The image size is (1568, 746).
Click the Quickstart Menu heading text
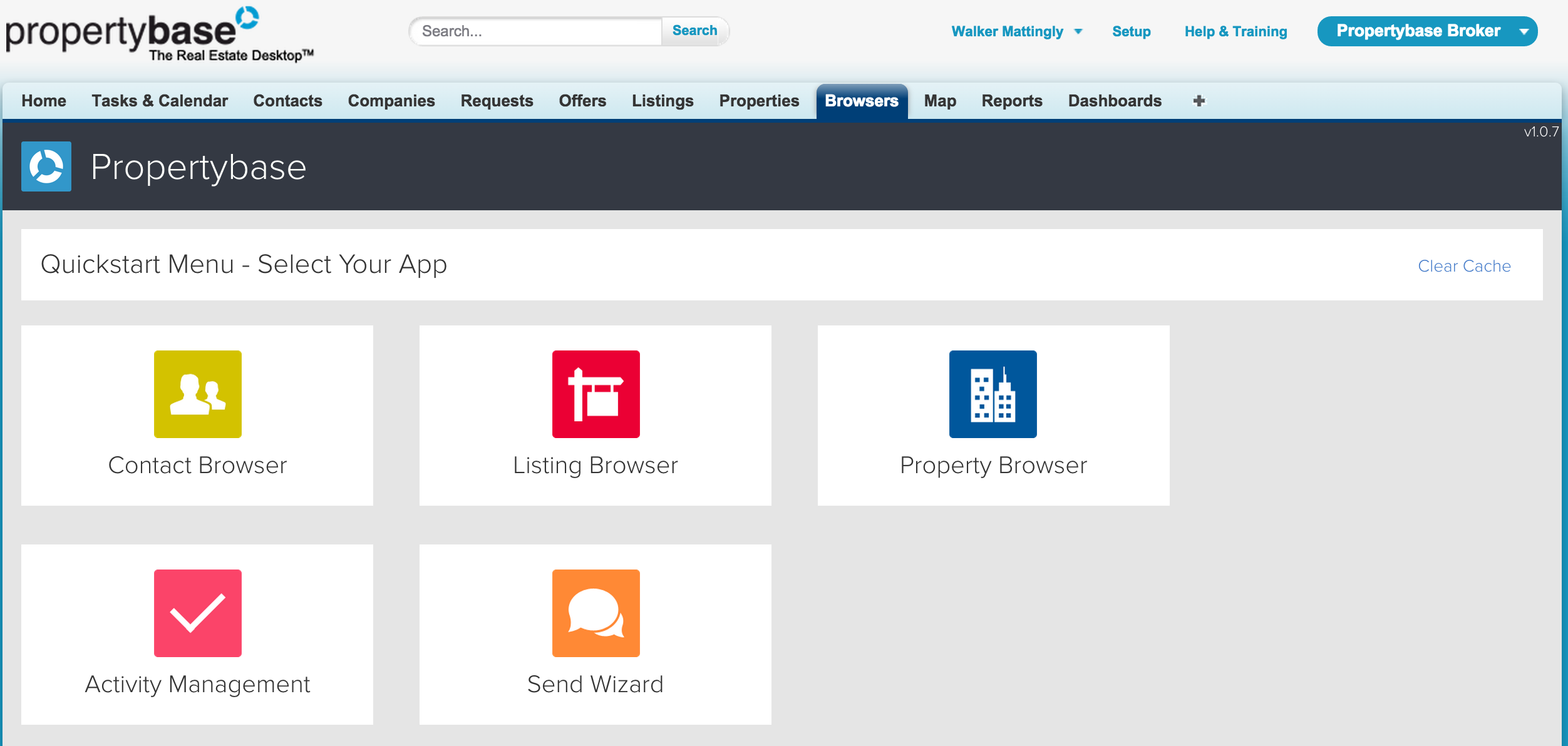[244, 264]
